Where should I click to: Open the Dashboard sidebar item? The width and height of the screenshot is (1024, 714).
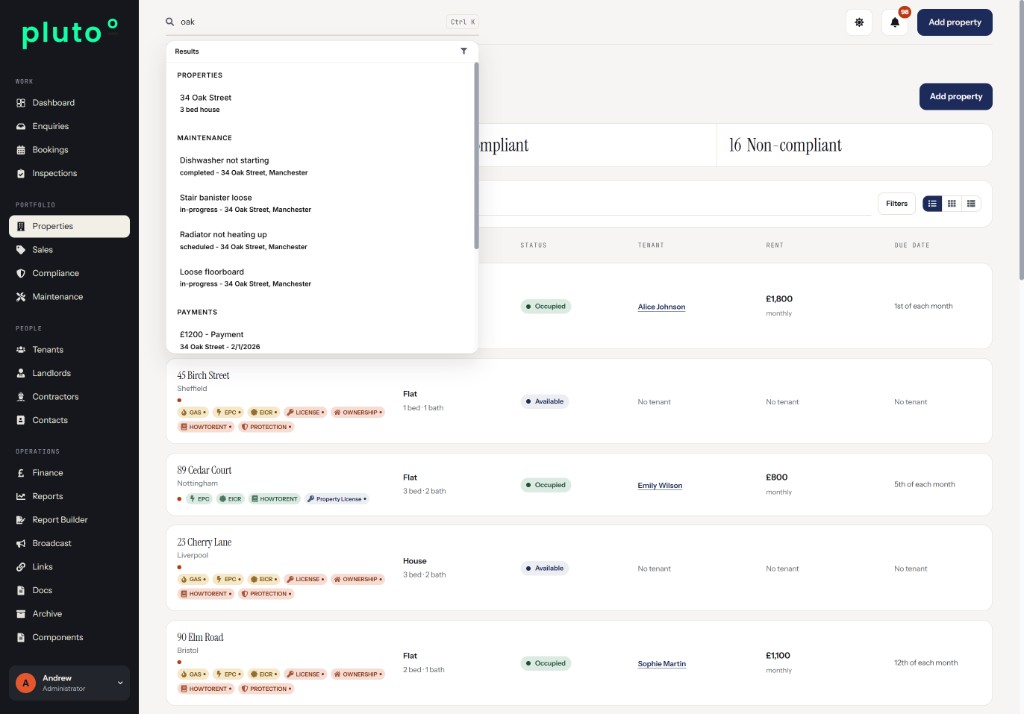69,103
